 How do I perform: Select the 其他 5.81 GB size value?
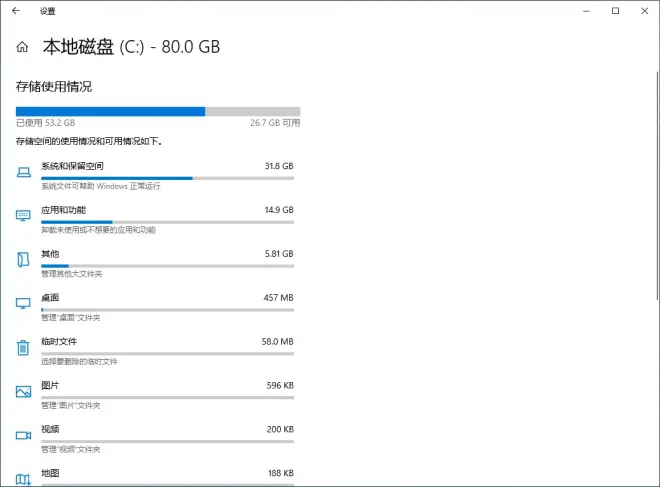click(279, 254)
